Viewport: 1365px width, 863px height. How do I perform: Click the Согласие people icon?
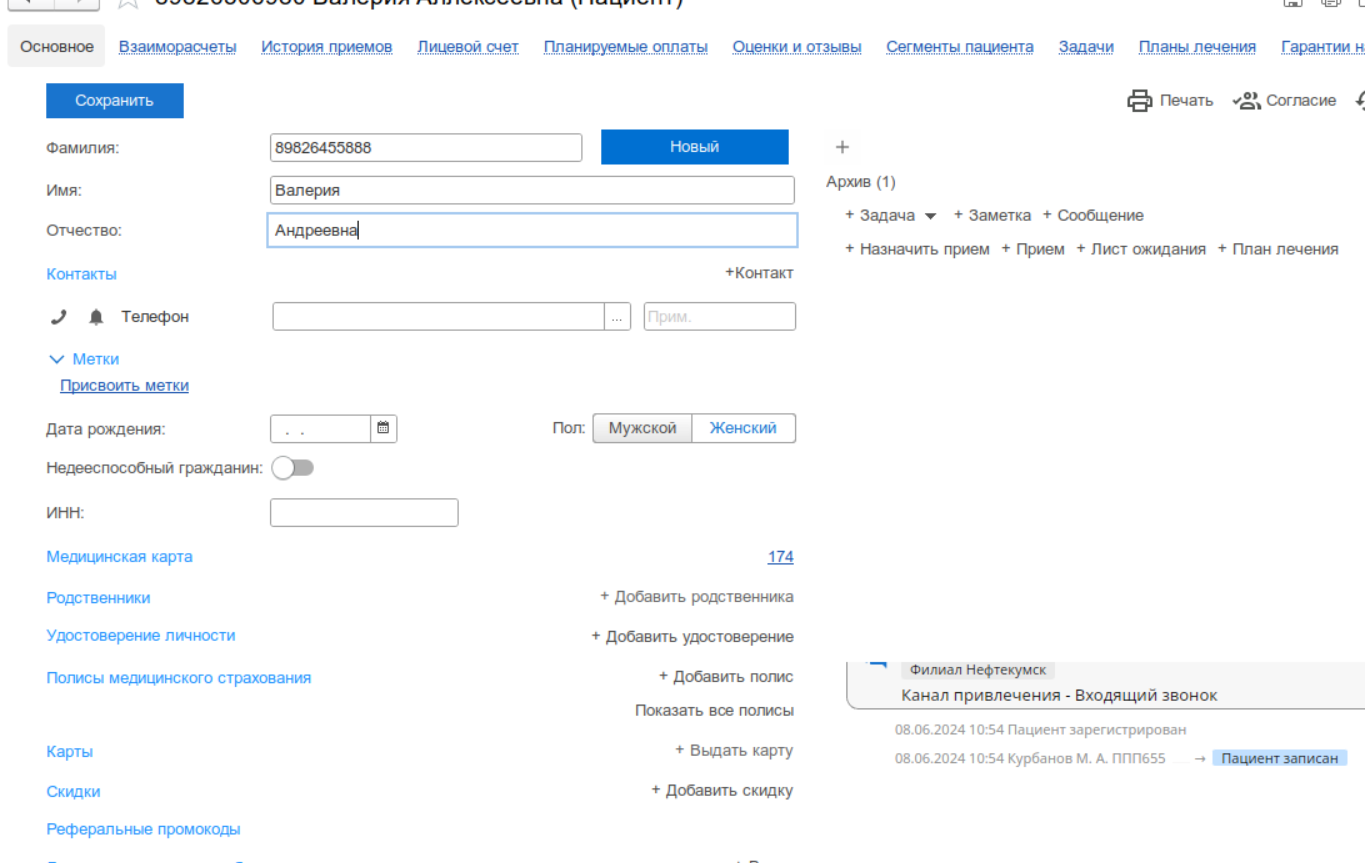click(x=1246, y=100)
